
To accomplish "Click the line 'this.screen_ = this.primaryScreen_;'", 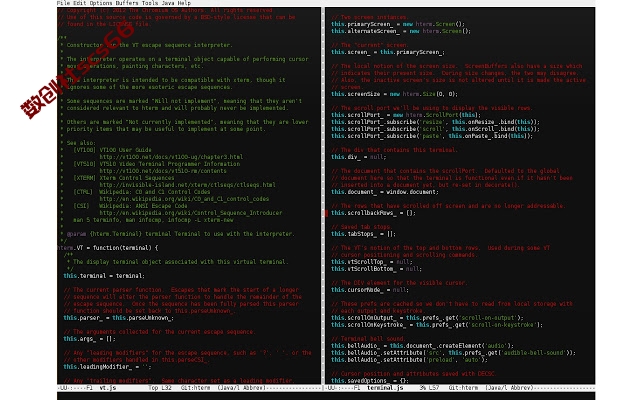I will (388, 52).
